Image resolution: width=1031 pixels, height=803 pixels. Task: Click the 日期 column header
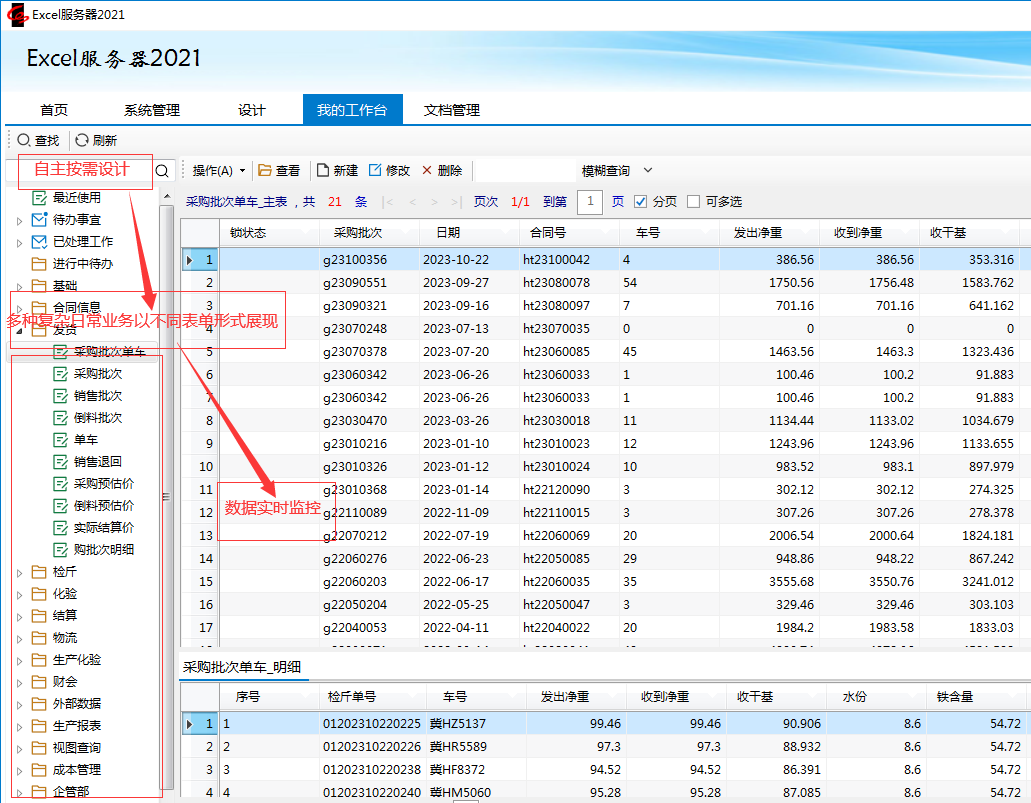(x=447, y=233)
